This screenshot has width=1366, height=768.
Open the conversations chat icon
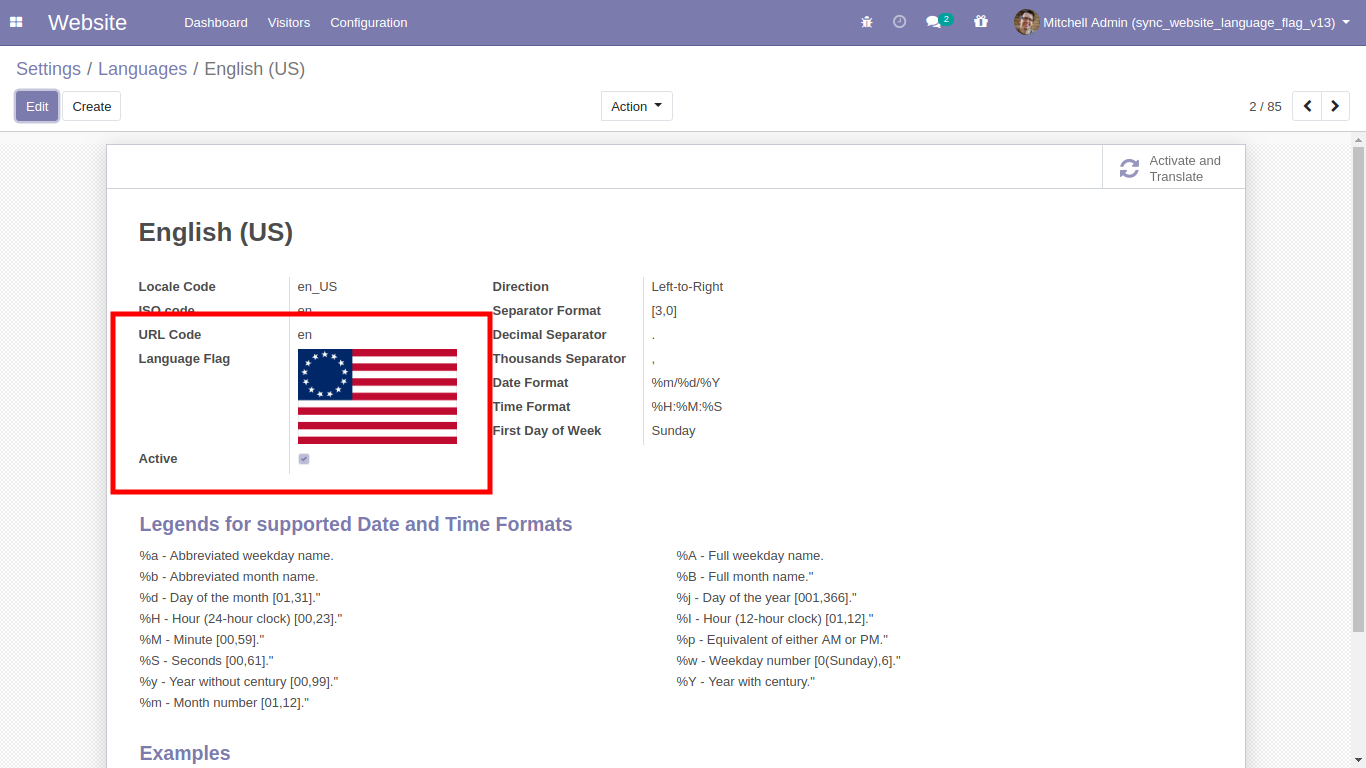click(934, 22)
